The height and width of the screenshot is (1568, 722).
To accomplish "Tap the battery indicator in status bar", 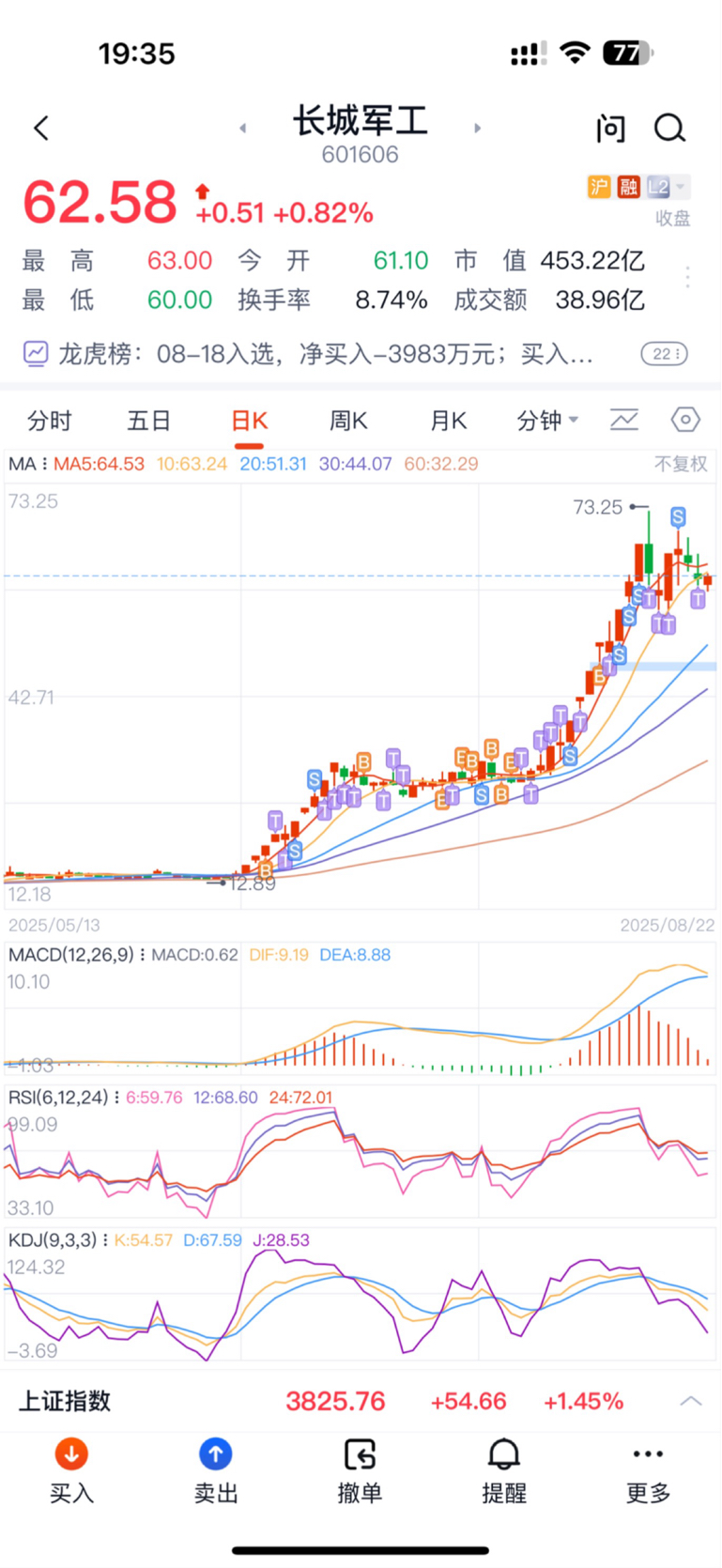I will (x=628, y=54).
